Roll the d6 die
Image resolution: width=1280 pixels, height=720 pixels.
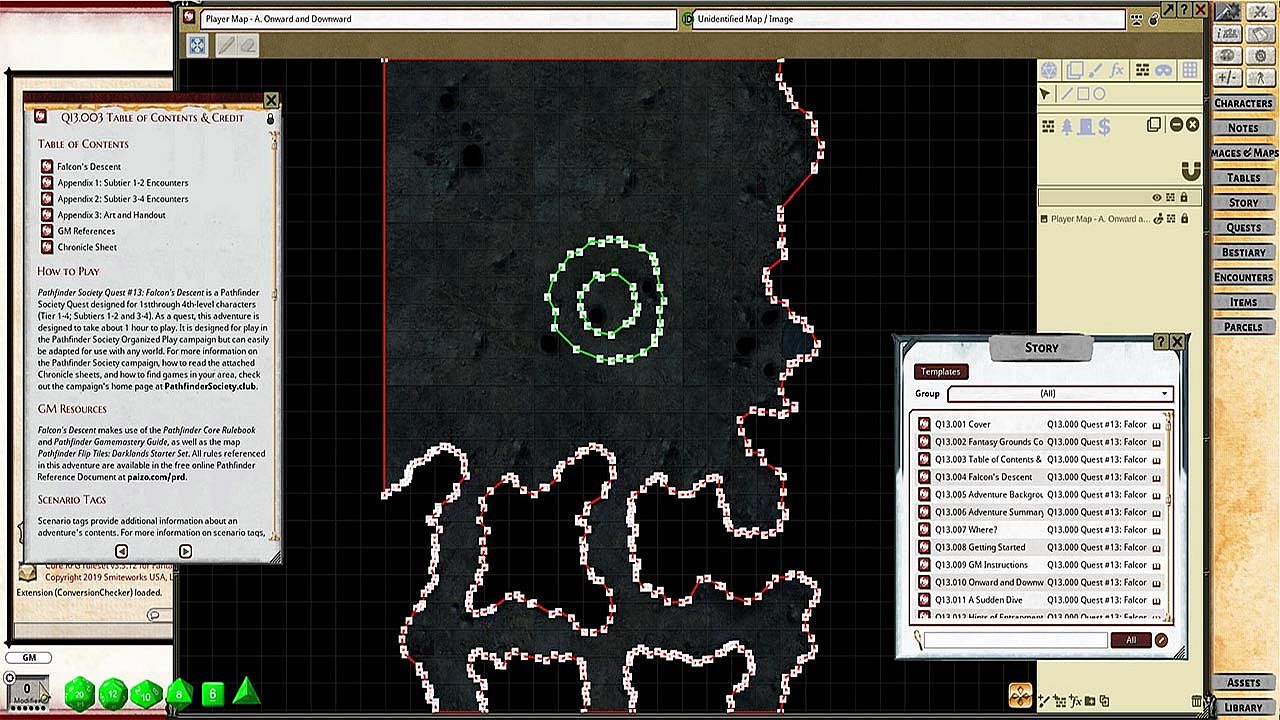(213, 693)
